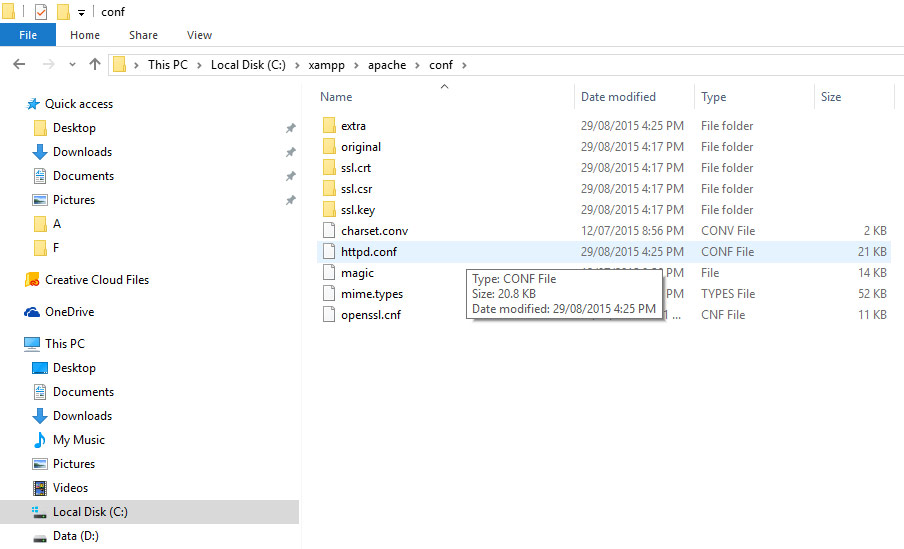Click the Back navigation arrow

(x=19, y=65)
